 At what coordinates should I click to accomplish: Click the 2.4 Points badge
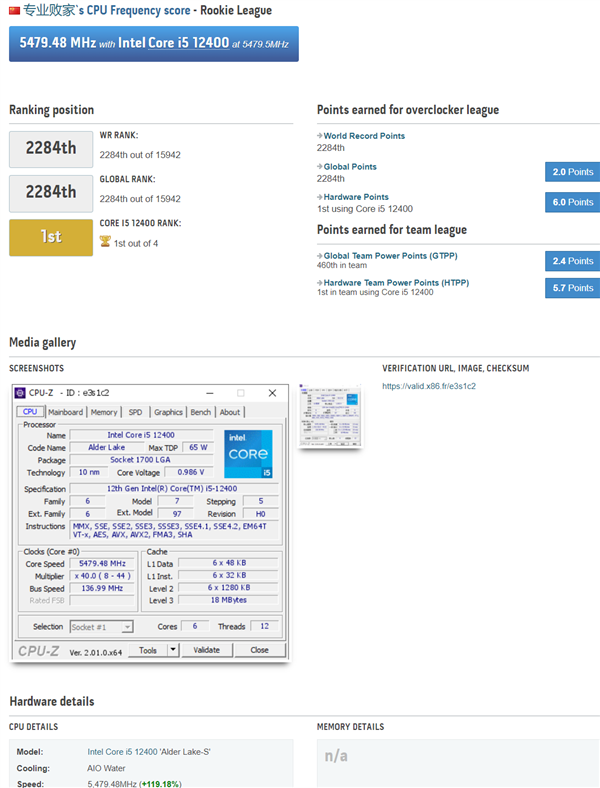572,261
